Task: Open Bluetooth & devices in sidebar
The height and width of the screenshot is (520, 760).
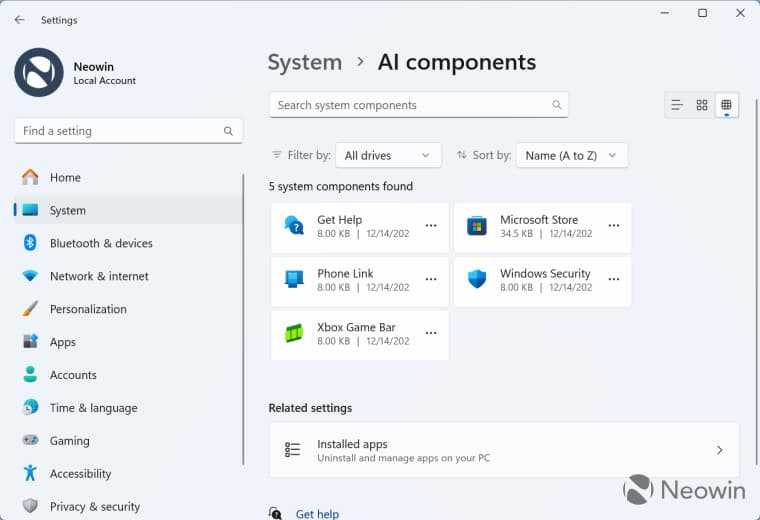Action: tap(101, 243)
